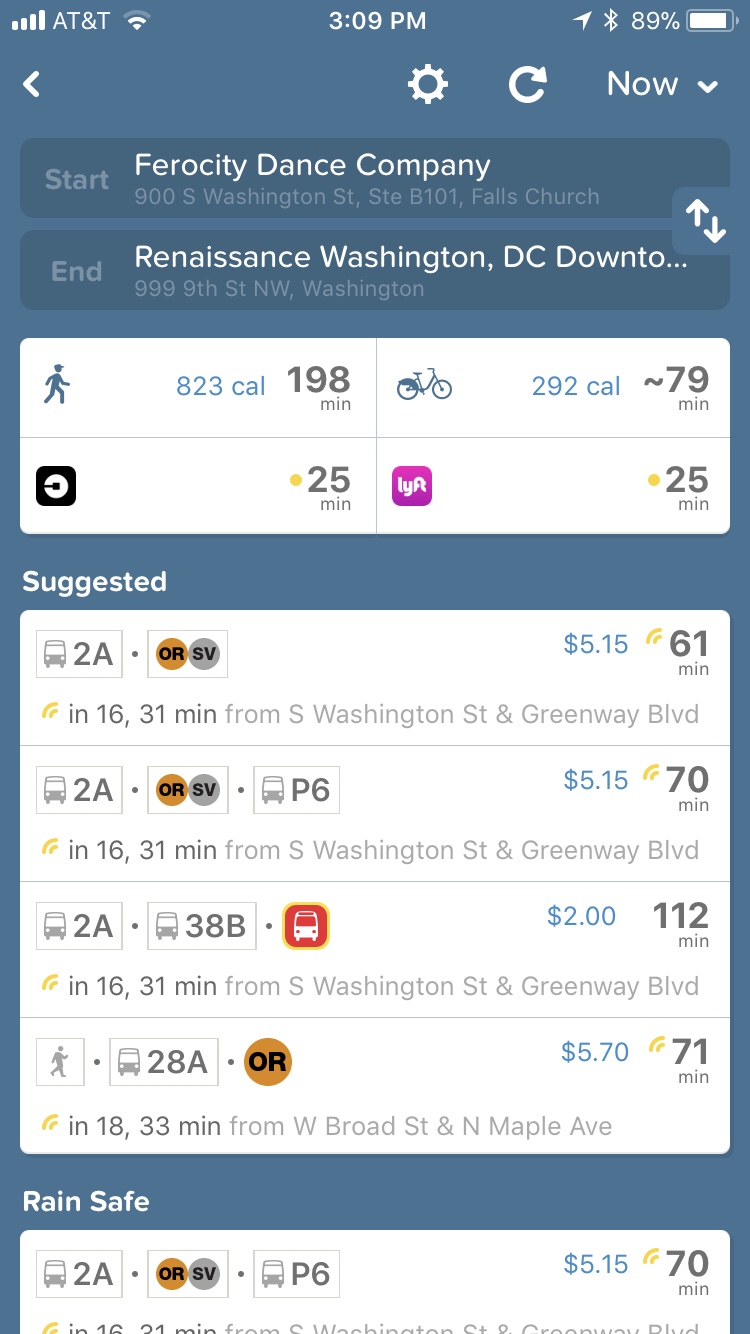The height and width of the screenshot is (1334, 750).
Task: Choose the walking option, 198 min
Action: (x=198, y=387)
